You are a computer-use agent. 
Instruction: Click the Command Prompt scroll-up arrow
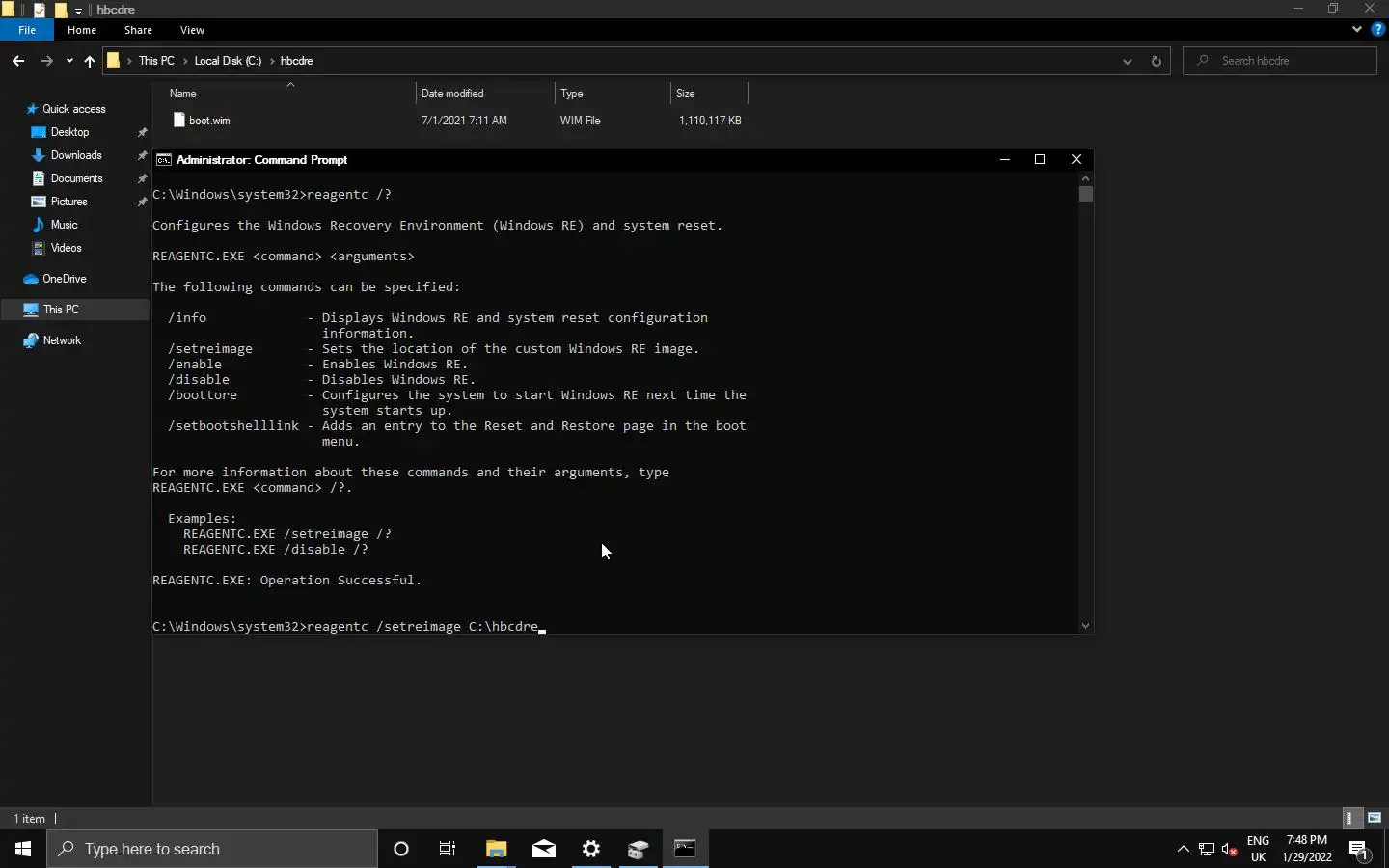pyautogui.click(x=1086, y=178)
